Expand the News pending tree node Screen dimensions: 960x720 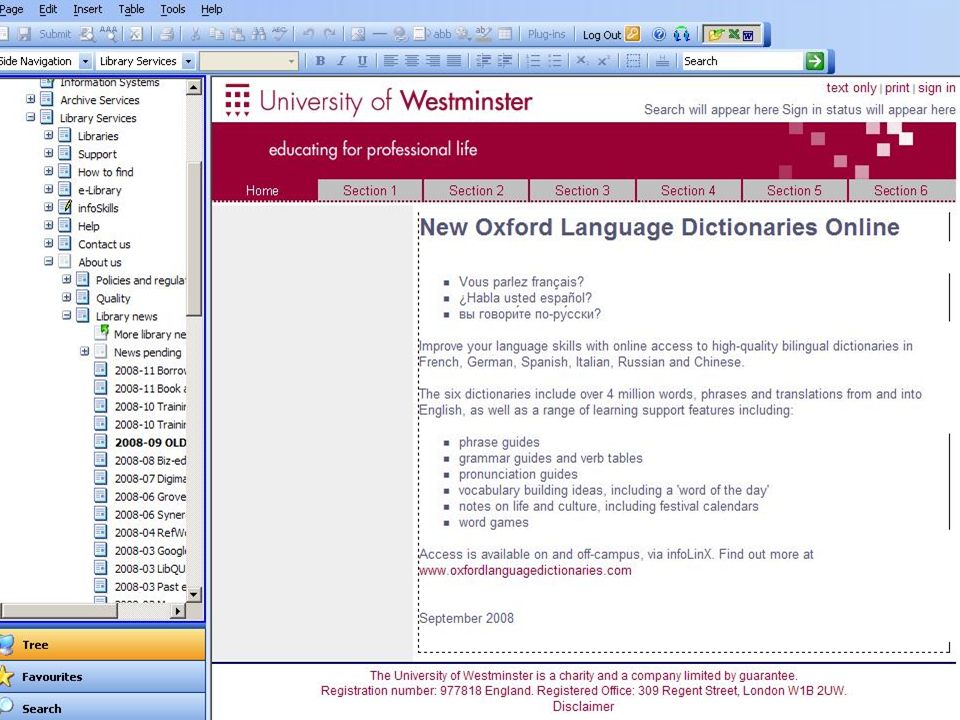point(84,351)
